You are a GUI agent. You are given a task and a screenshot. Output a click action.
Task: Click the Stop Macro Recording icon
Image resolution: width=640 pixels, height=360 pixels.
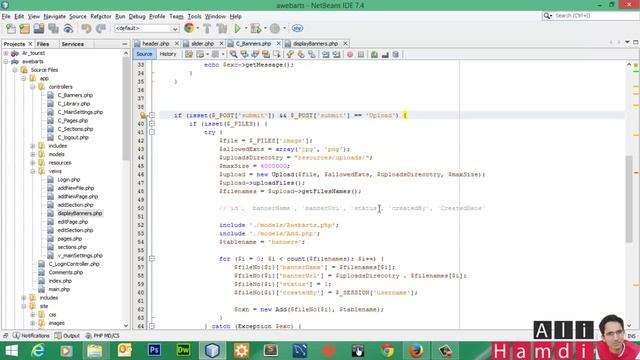(361, 54)
